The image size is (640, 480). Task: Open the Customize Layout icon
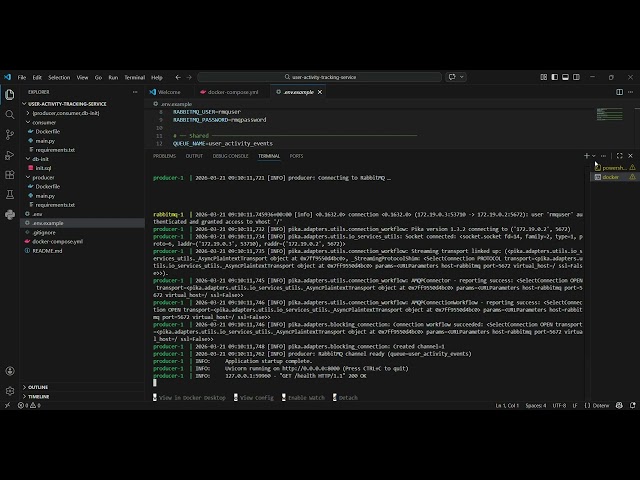(x=544, y=77)
